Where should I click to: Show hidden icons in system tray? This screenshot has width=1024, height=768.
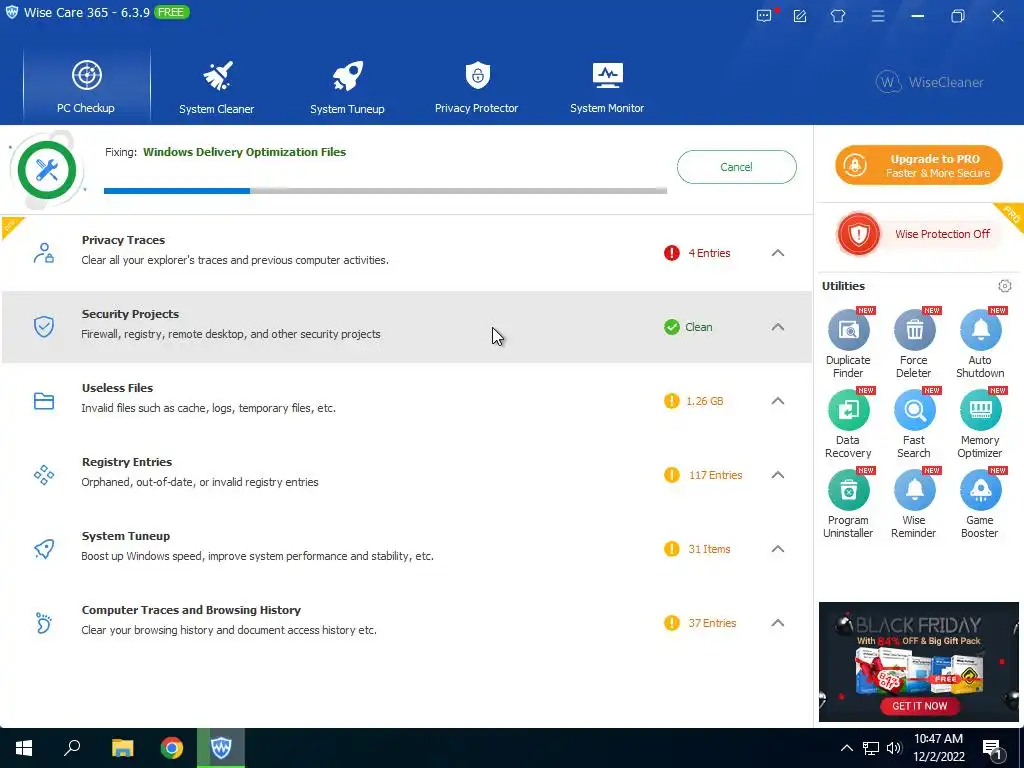click(846, 748)
